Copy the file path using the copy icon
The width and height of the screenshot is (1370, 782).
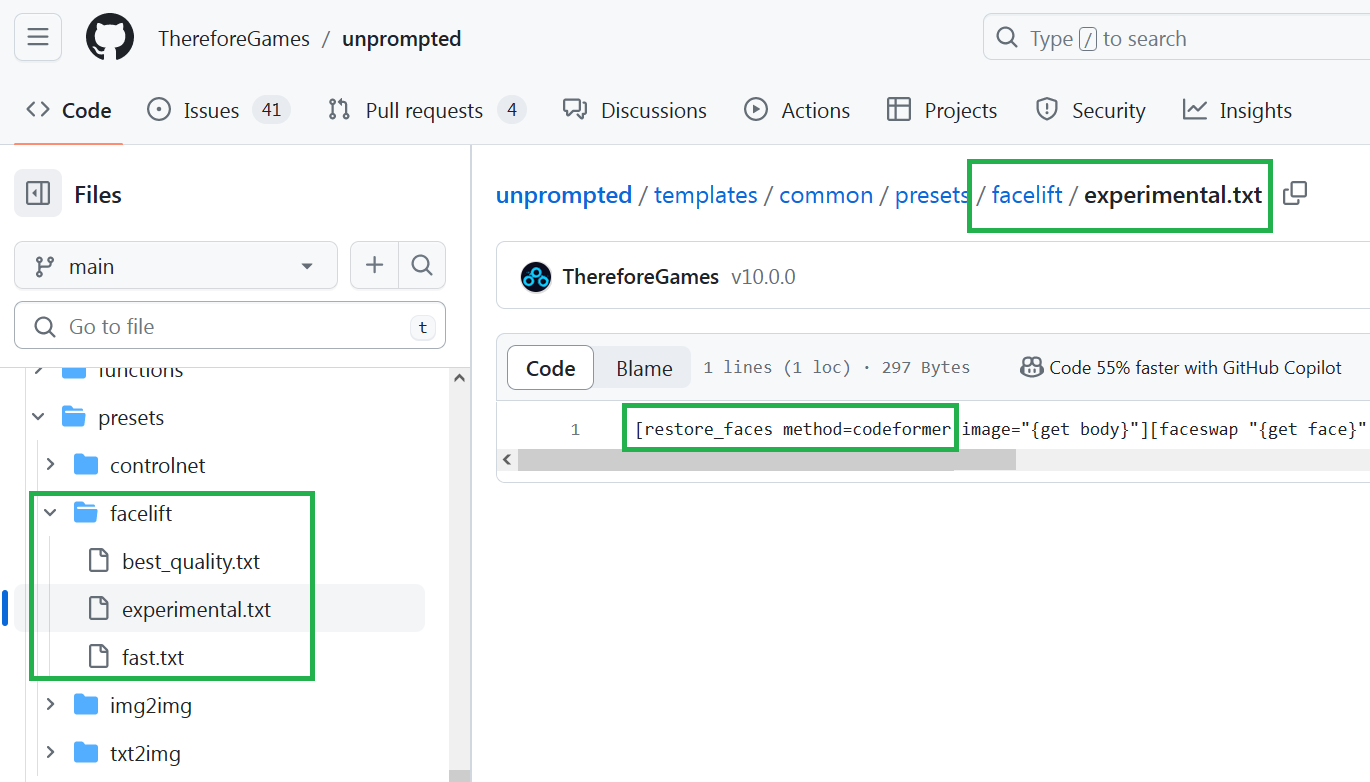1295,194
